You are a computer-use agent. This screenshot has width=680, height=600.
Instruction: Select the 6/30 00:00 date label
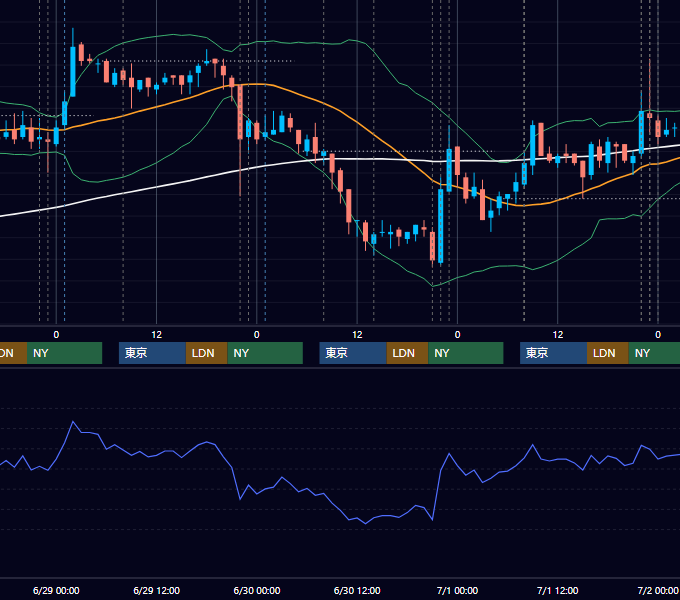(257, 590)
